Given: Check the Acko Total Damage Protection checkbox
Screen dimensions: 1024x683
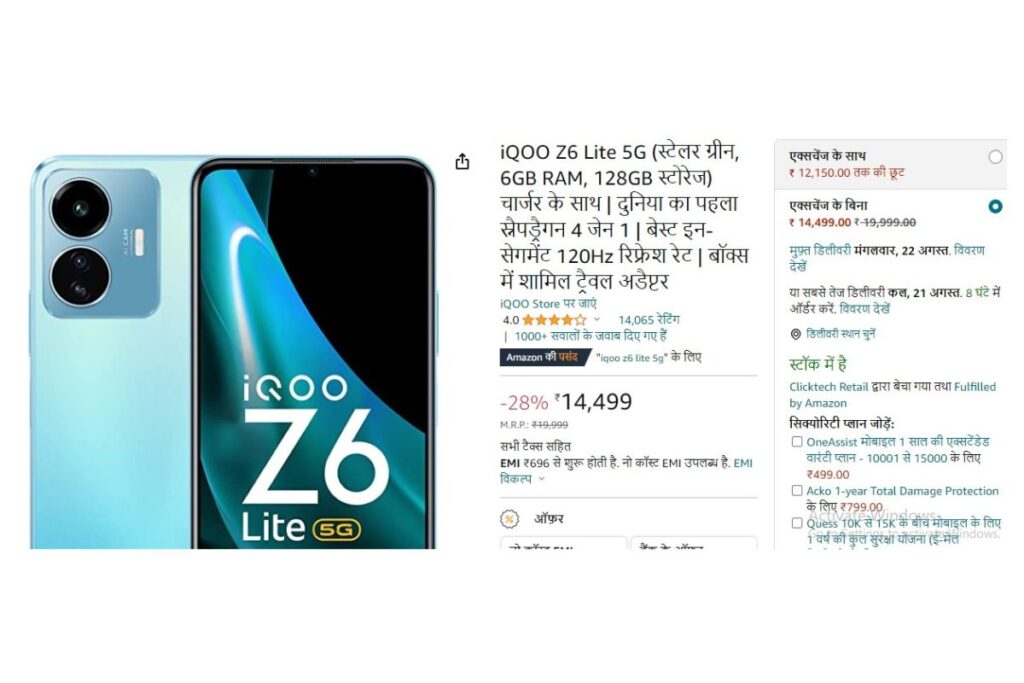Looking at the screenshot, I should [797, 490].
